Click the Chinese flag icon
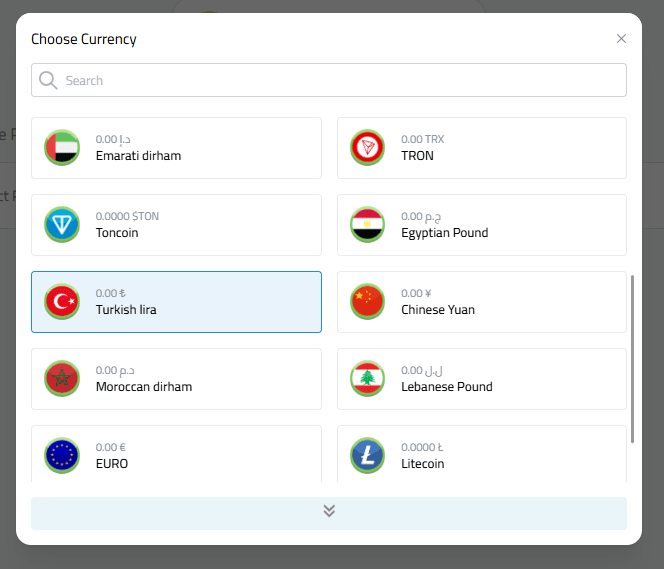Viewport: 664px width, 569px height. point(367,301)
